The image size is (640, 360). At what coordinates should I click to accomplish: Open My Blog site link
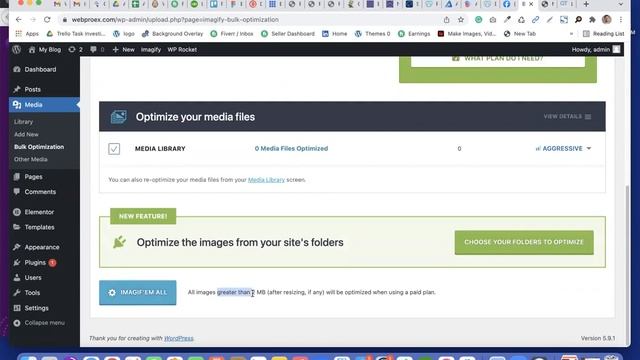45,49
